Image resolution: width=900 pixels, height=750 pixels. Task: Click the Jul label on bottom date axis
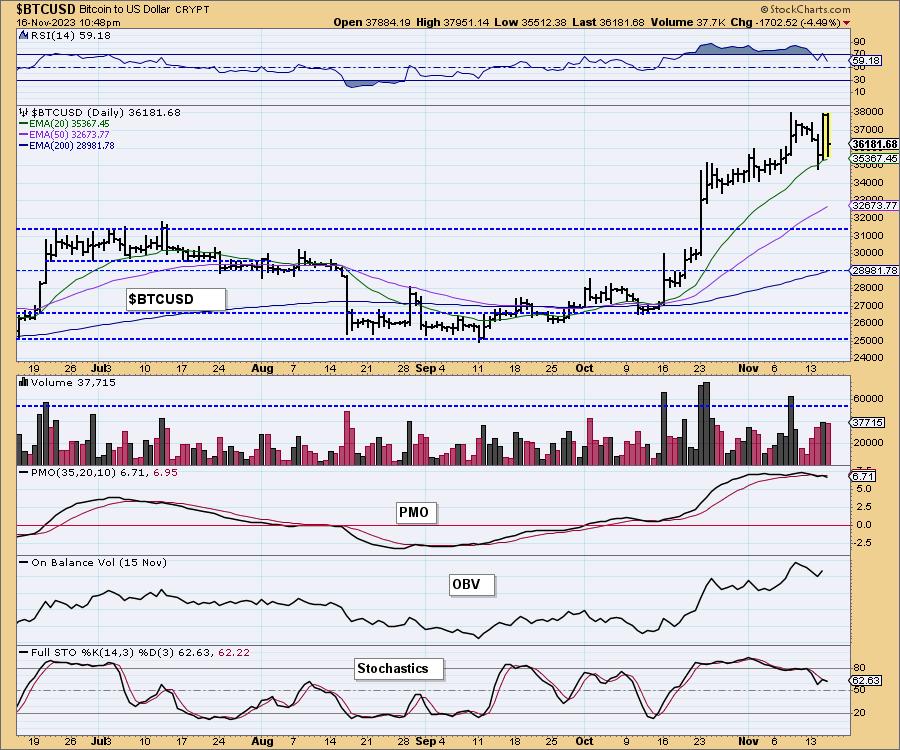coord(99,741)
